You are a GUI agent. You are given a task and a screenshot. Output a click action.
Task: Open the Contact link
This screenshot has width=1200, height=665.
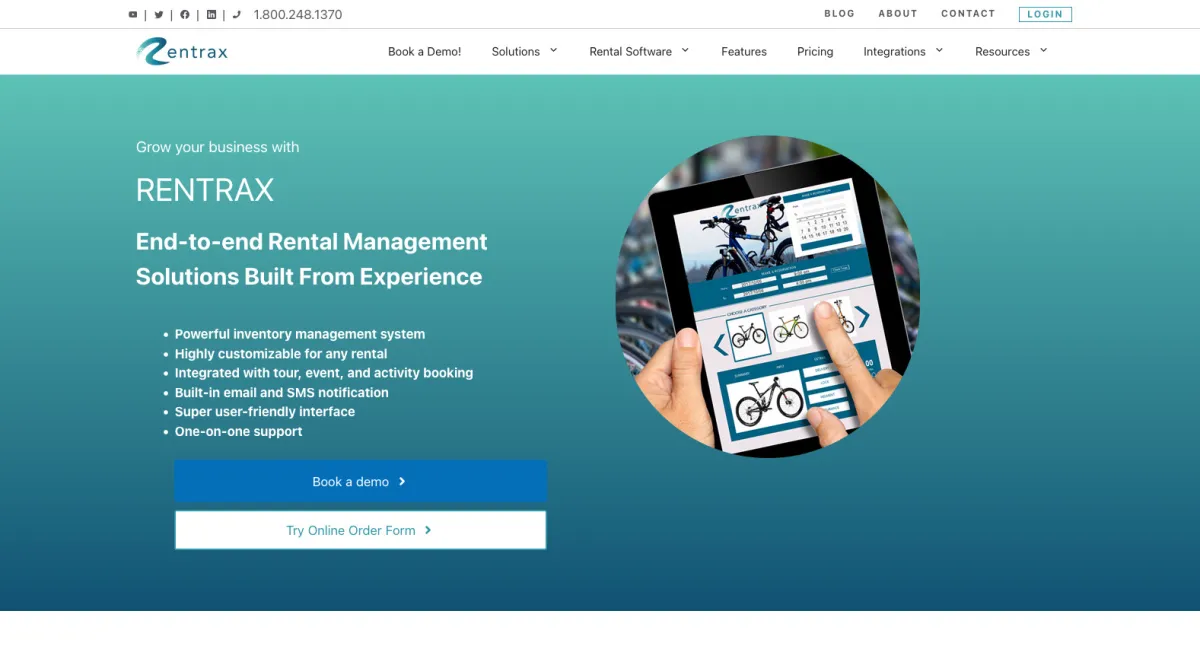point(968,14)
